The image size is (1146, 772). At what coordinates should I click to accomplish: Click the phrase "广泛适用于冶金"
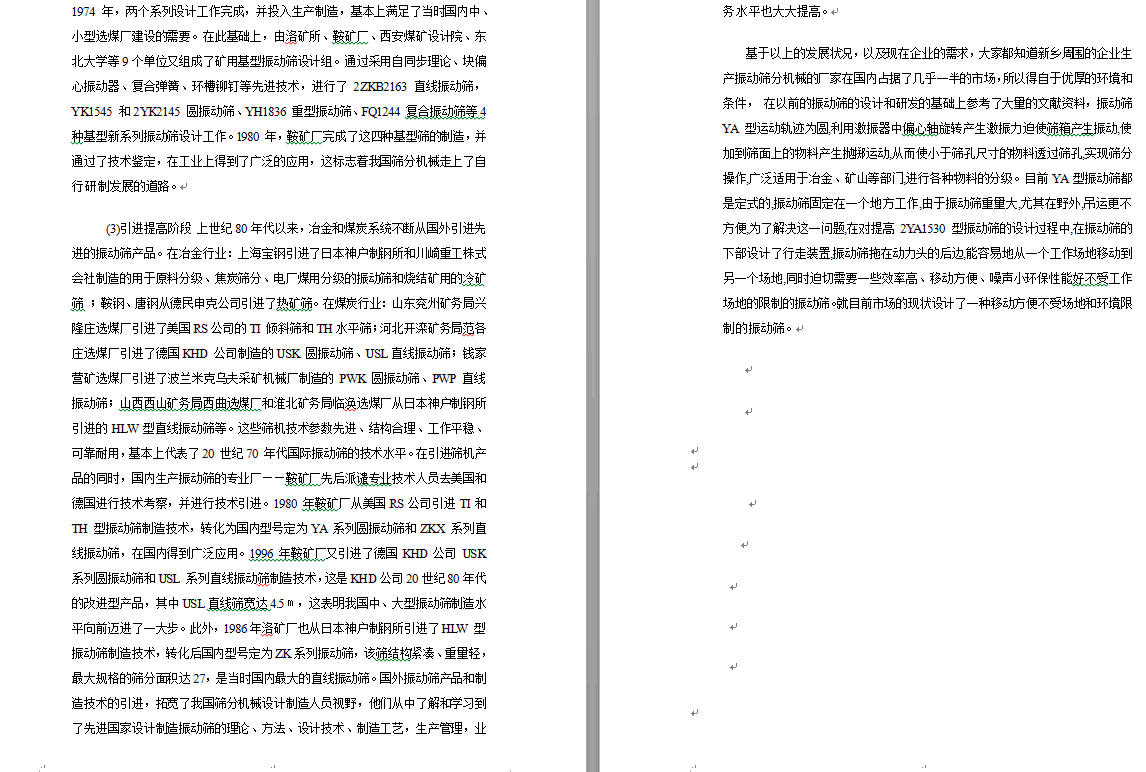pos(789,178)
